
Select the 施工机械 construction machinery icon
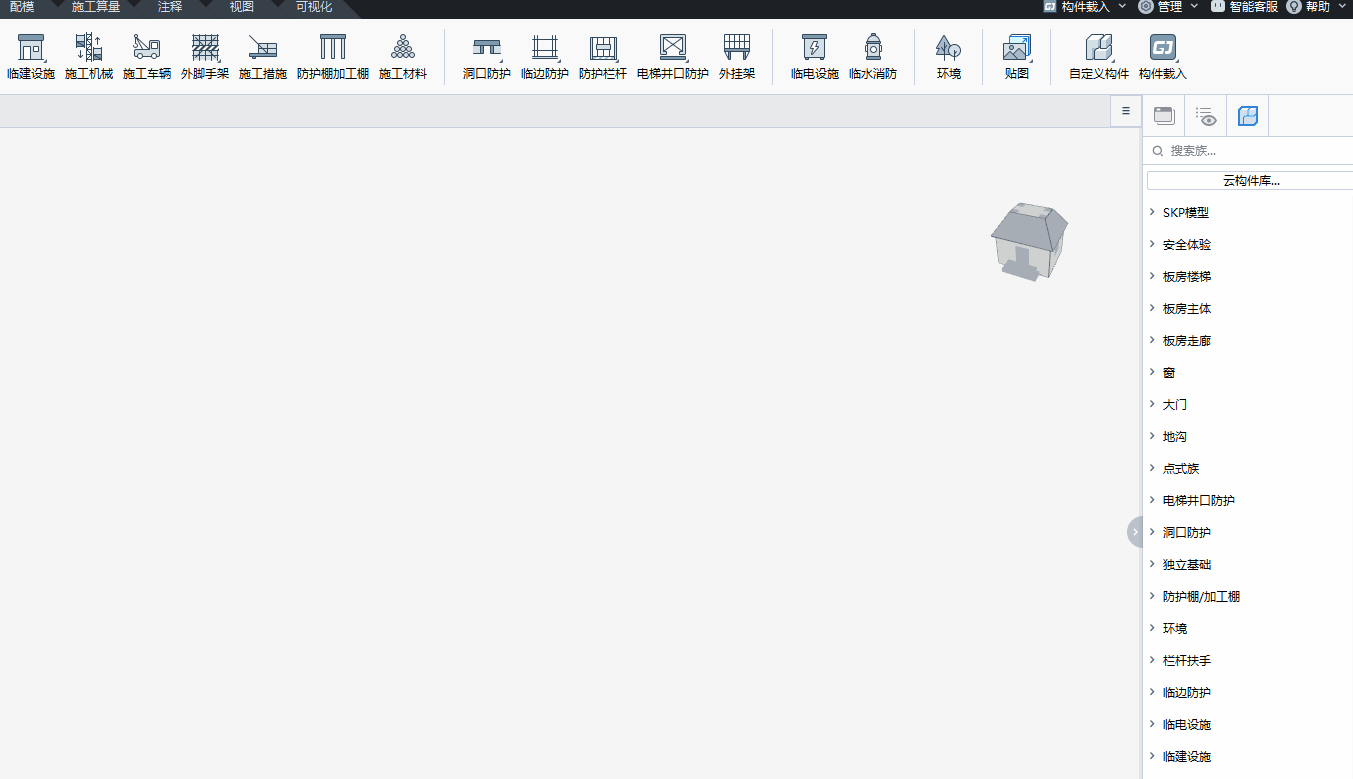89,57
